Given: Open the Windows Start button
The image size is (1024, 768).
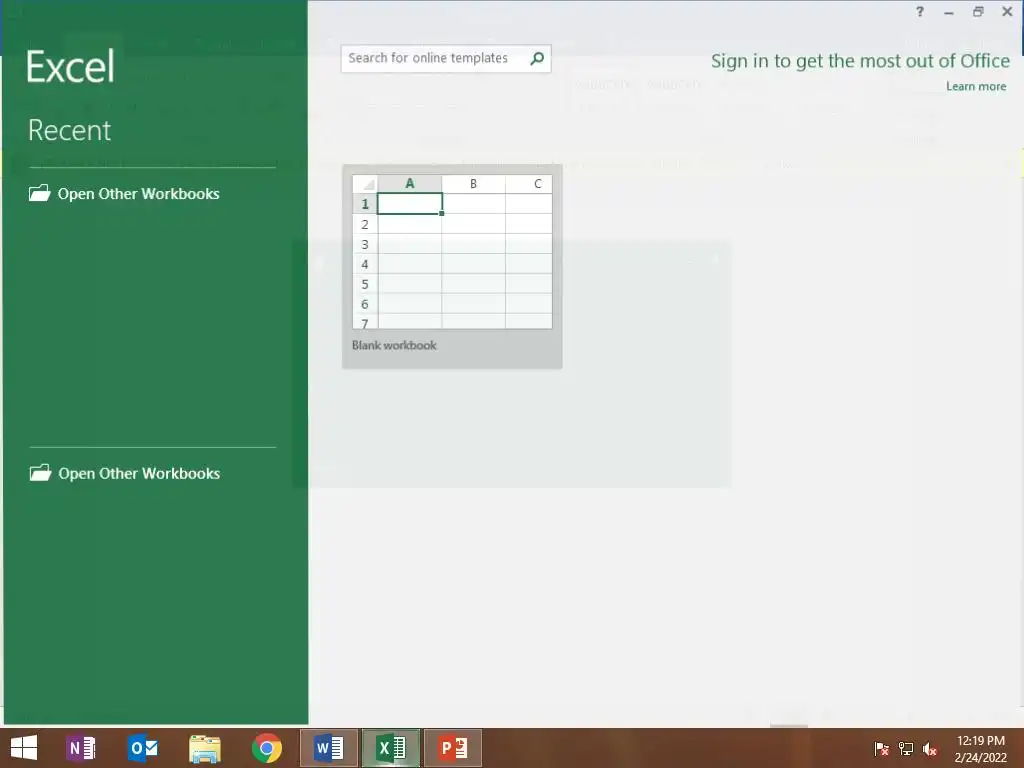Looking at the screenshot, I should tap(24, 748).
